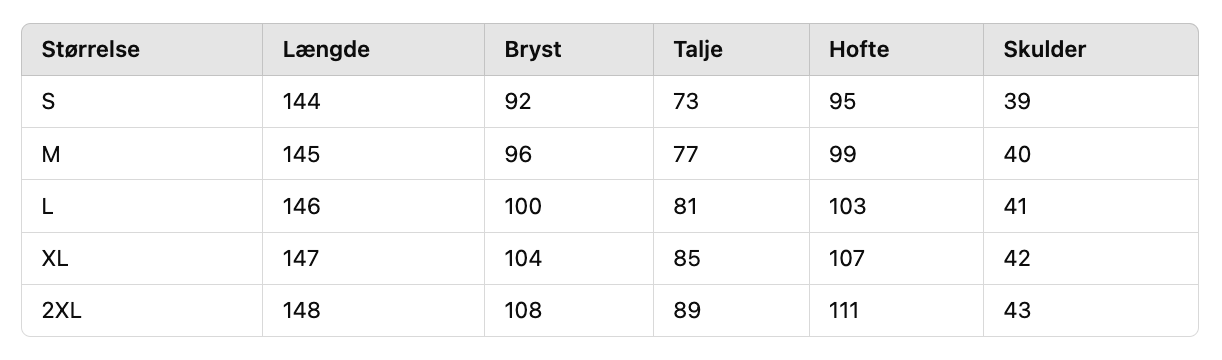Viewport: 1222px width, 360px height.
Task: Click the size S row label
Action: 49,102
